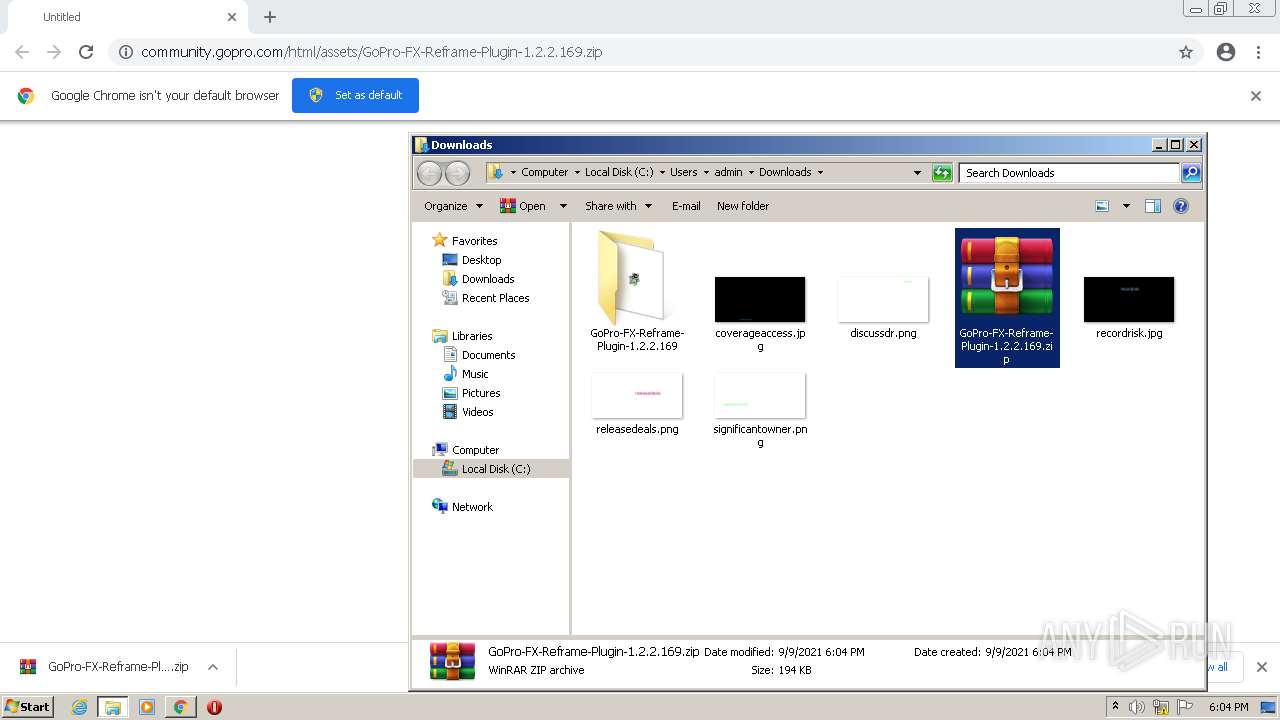Select the releasedeals.png file
Image resolution: width=1280 pixels, height=720 pixels.
point(637,403)
